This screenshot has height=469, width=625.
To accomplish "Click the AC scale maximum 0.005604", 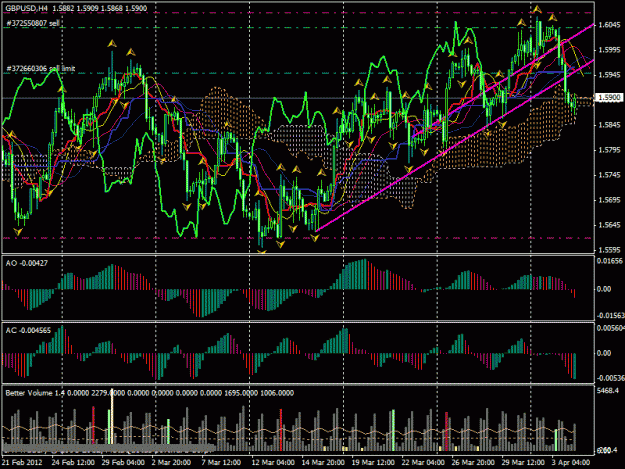I will point(610,328).
